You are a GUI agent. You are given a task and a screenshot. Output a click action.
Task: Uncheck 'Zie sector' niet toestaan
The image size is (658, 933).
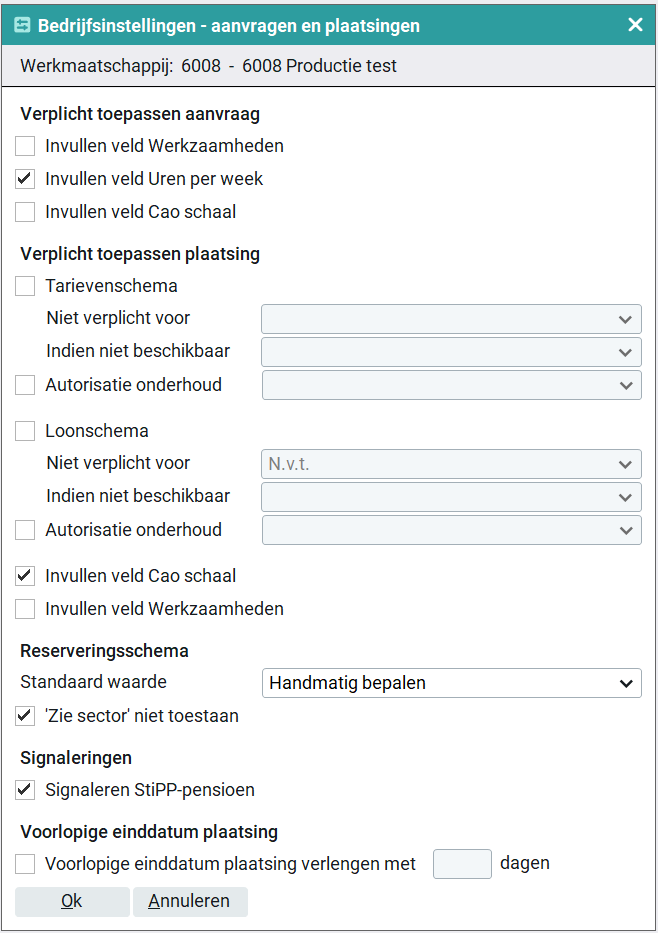pyautogui.click(x=25, y=716)
